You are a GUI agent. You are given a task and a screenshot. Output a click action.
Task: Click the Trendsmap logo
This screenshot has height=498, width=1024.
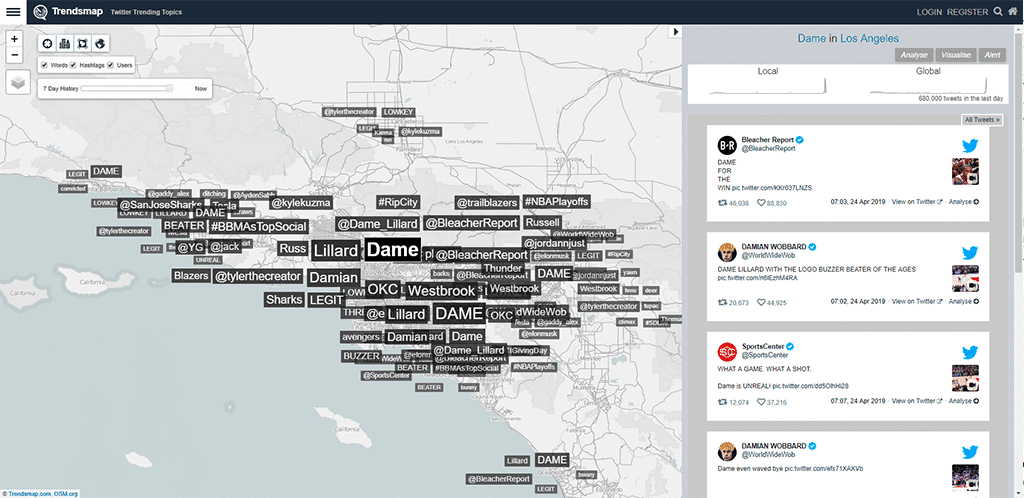click(x=69, y=12)
